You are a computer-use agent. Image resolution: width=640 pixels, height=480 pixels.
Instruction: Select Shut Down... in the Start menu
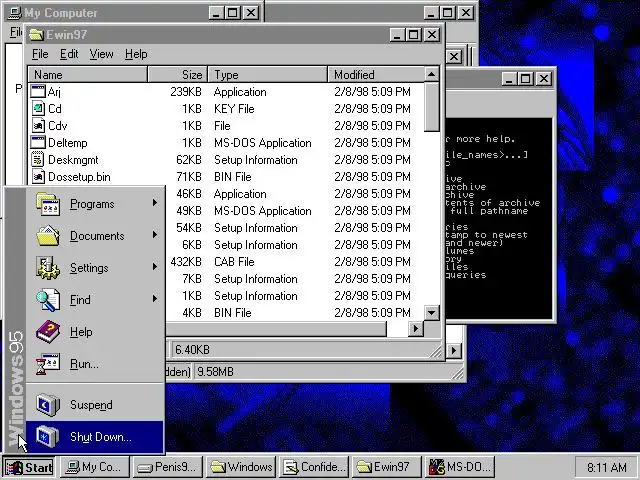pos(95,437)
